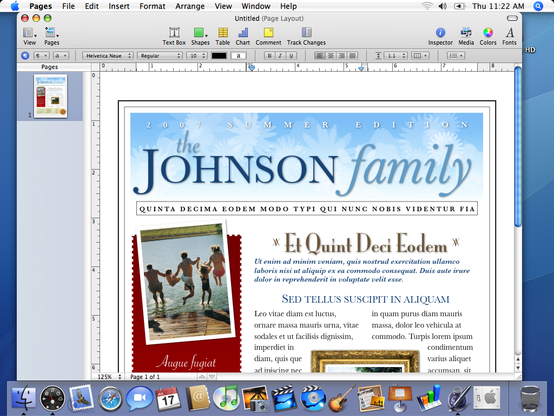Click the previous page arrow button
554x416 pixels.
(202, 377)
